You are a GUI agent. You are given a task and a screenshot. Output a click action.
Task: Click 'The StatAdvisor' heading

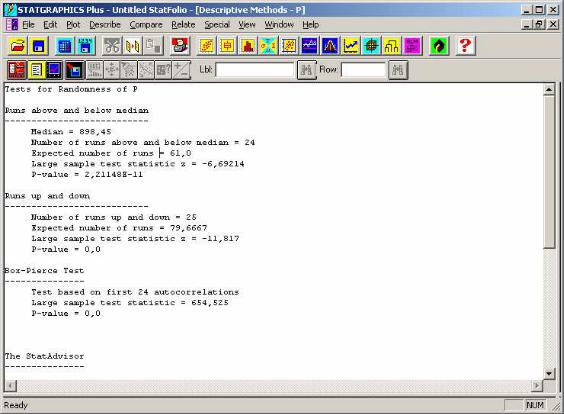(x=44, y=356)
